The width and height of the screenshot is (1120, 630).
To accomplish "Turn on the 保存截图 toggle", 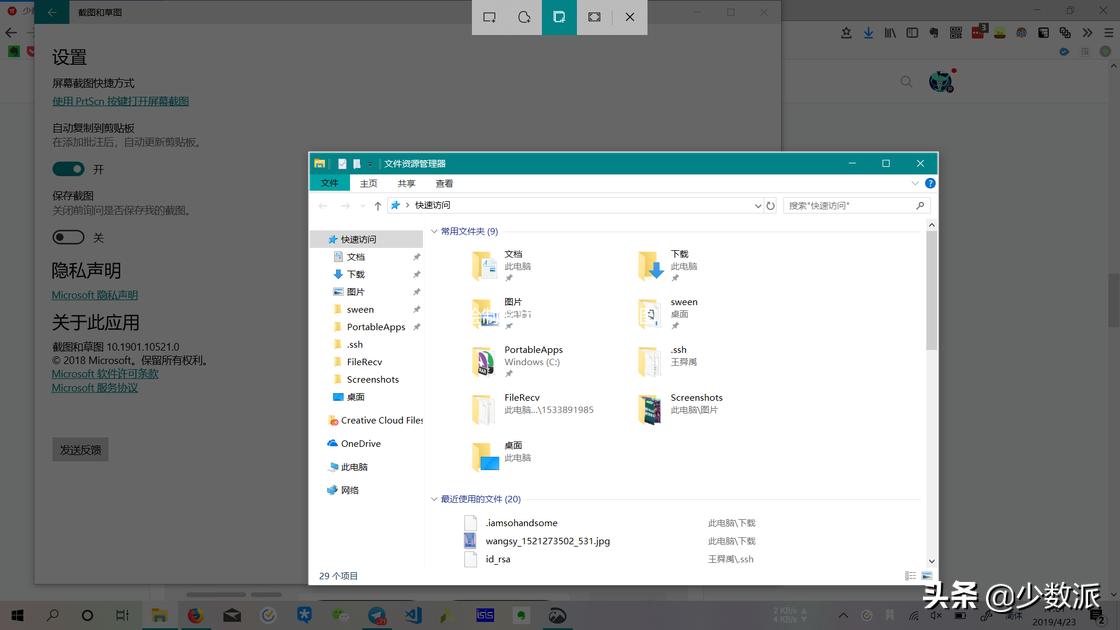I will tap(68, 237).
